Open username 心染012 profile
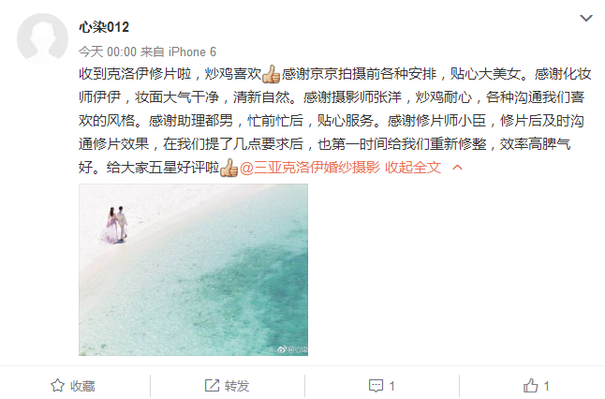Image resolution: width=605 pixels, height=399 pixels. click(104, 27)
